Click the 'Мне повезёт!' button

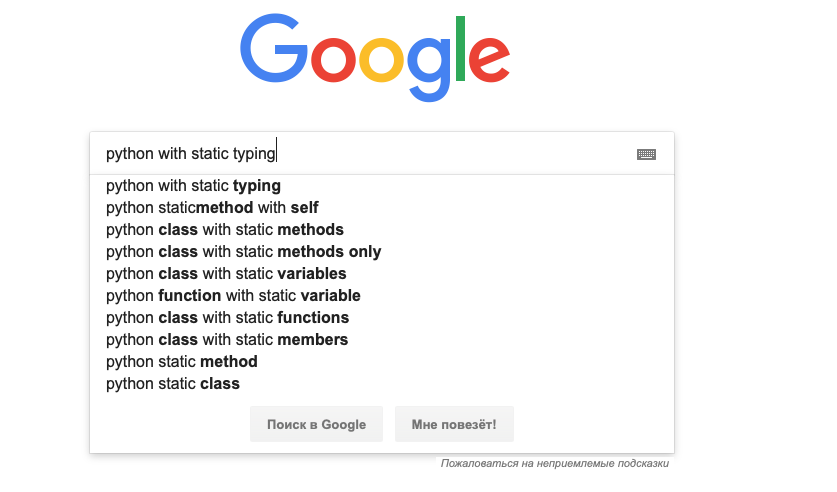(x=454, y=424)
